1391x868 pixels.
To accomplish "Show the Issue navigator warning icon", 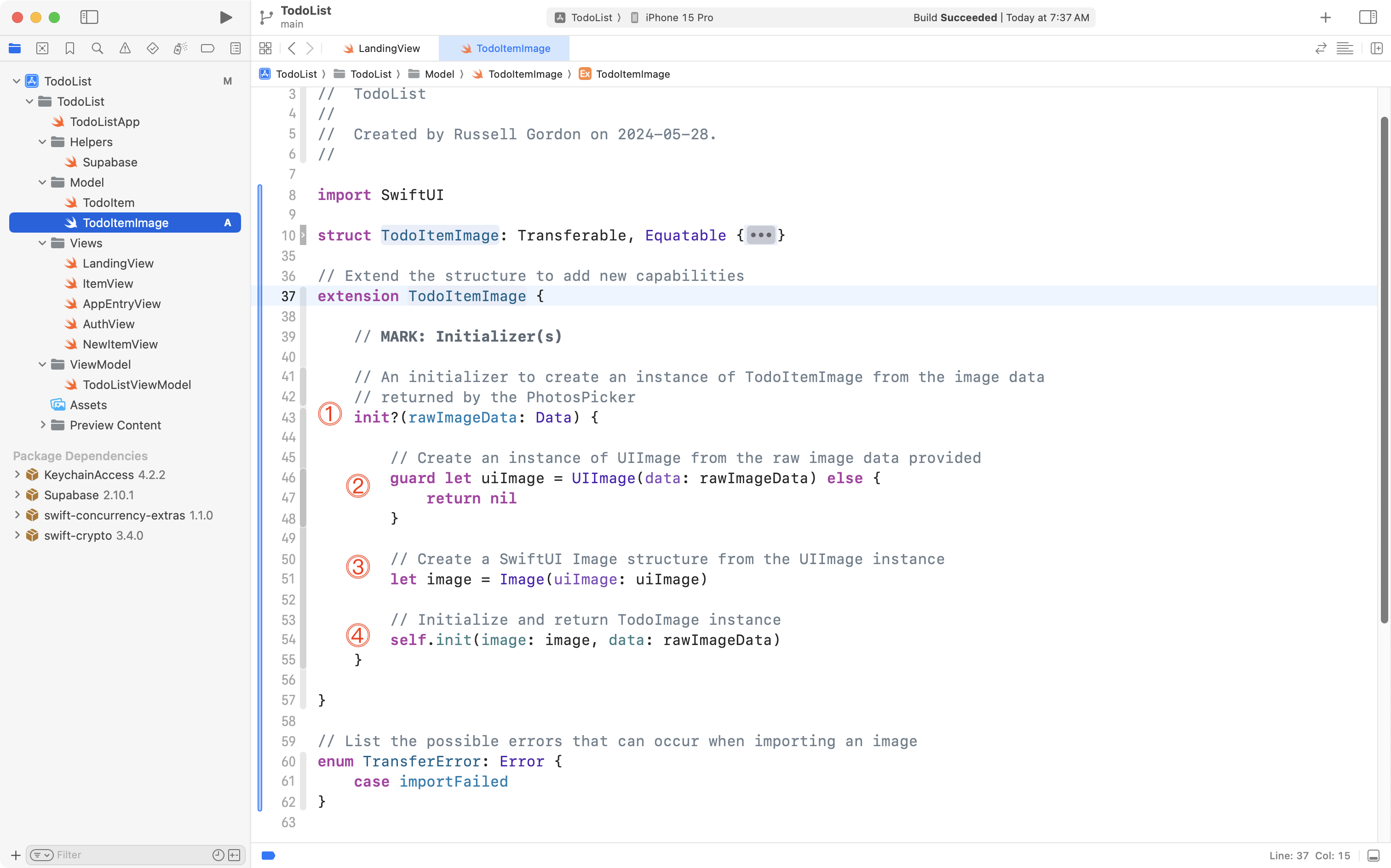I will pyautogui.click(x=125, y=48).
